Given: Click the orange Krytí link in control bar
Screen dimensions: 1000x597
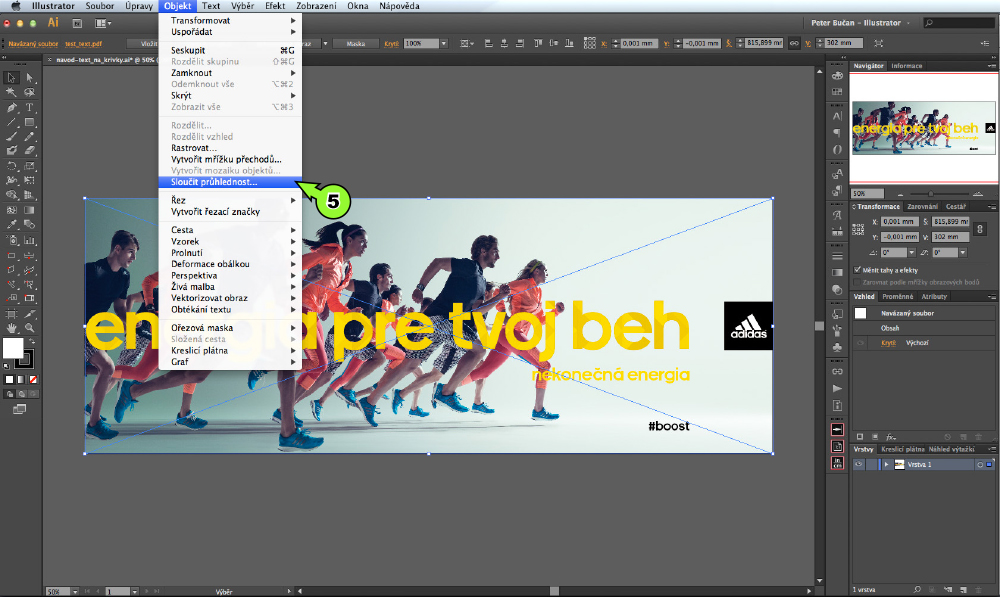Looking at the screenshot, I should pos(391,43).
